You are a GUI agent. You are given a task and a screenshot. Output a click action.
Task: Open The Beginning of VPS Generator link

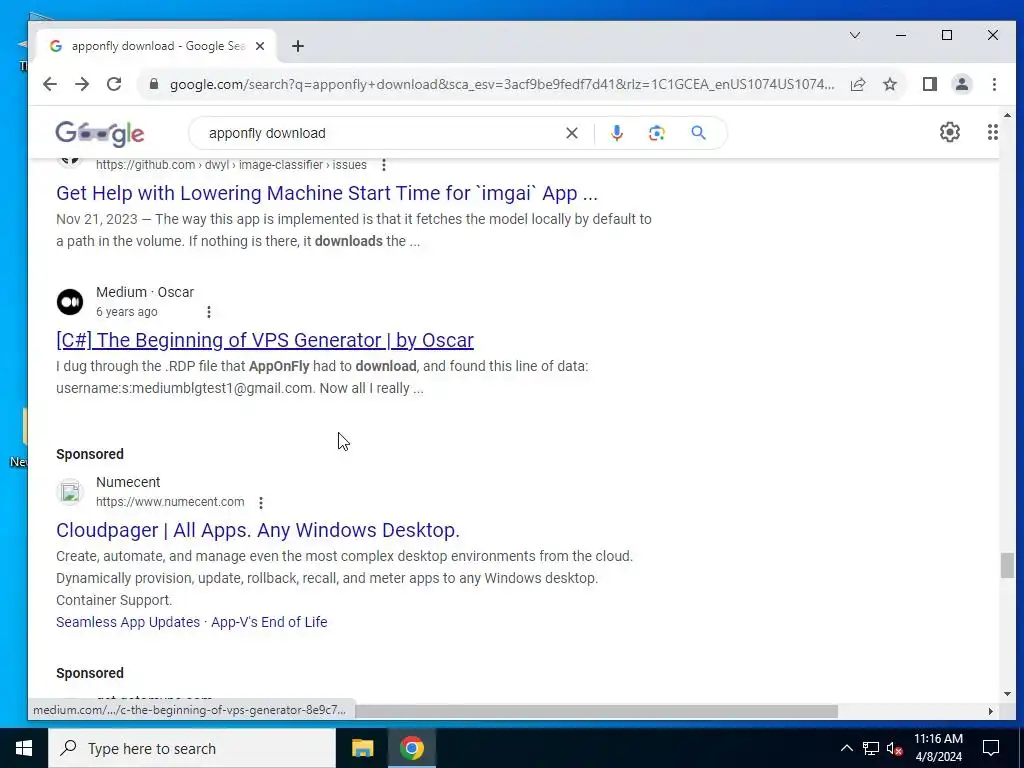265,340
